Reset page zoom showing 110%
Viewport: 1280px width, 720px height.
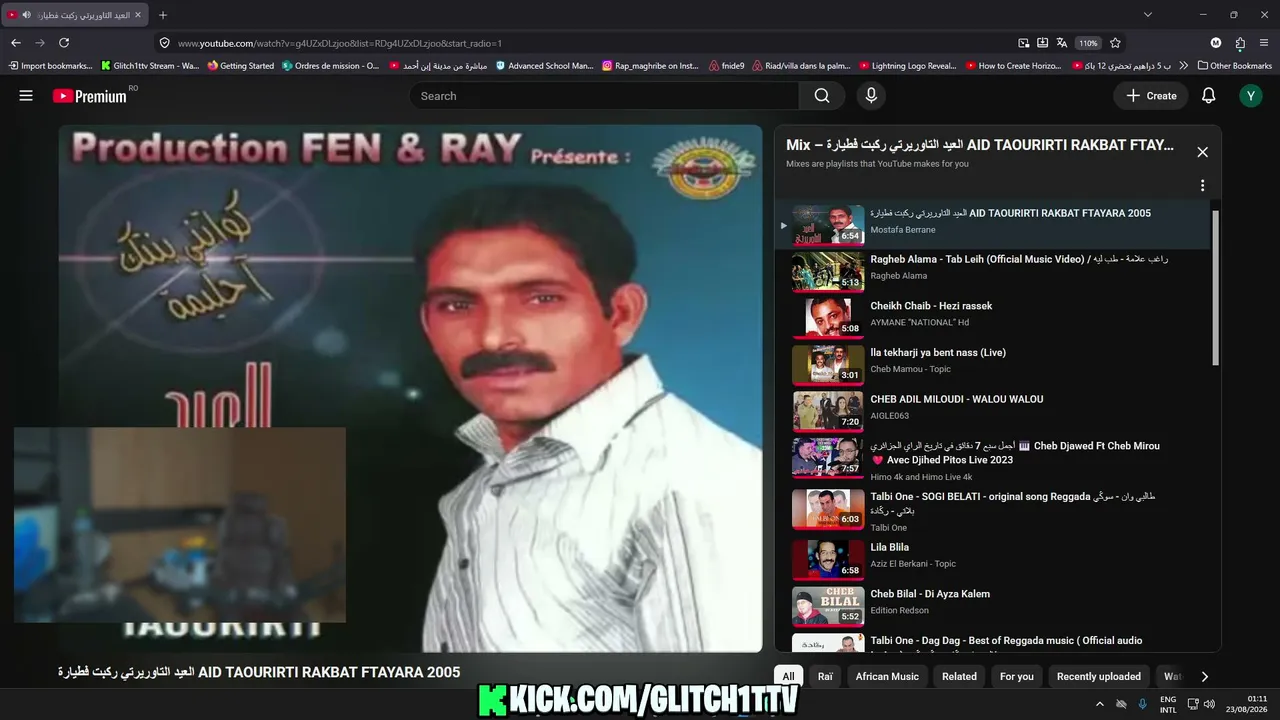(1088, 43)
